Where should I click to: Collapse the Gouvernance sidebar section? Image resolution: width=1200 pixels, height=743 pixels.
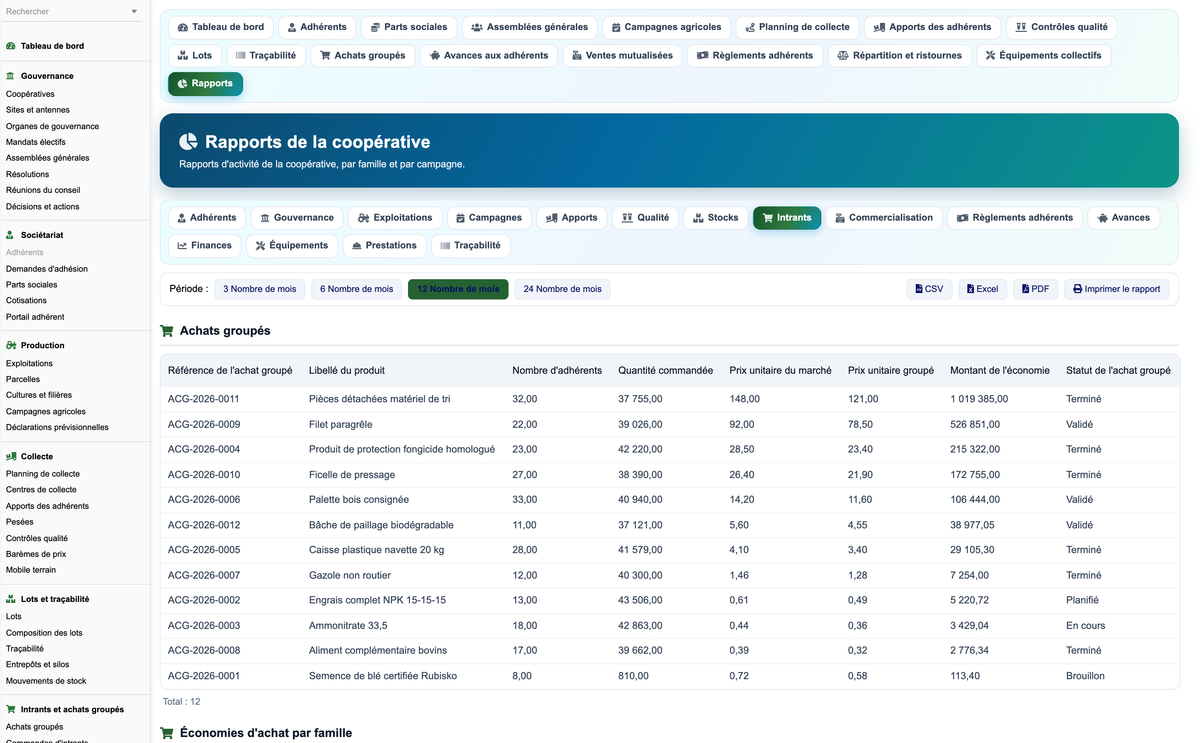click(47, 76)
